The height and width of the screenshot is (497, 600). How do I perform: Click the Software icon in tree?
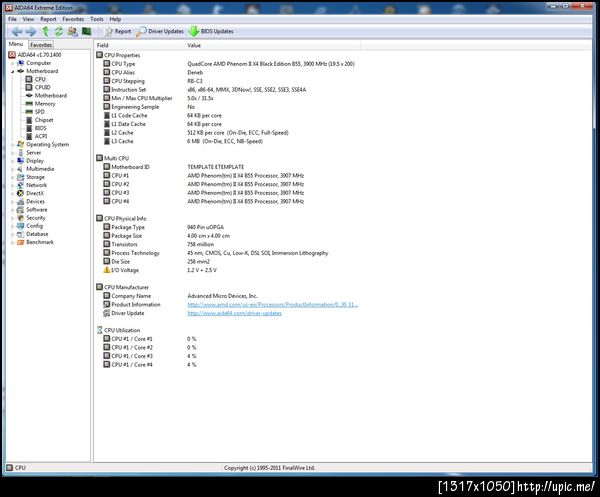[x=21, y=210]
